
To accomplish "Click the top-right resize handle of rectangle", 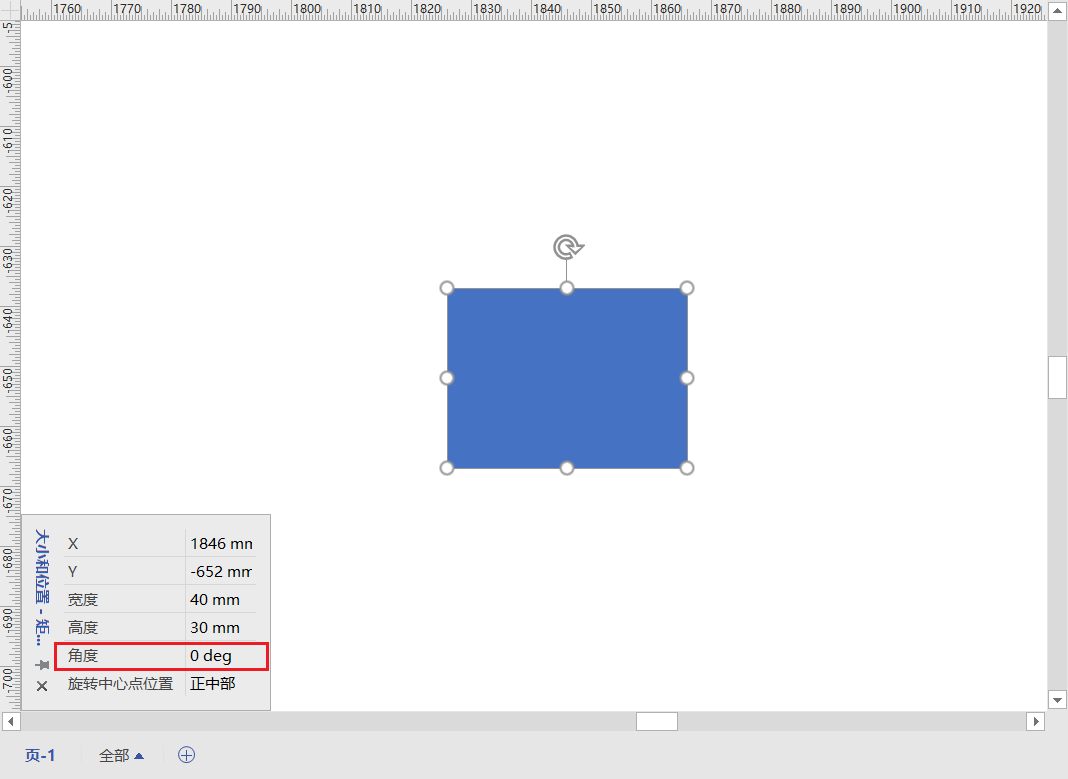I will 687,288.
